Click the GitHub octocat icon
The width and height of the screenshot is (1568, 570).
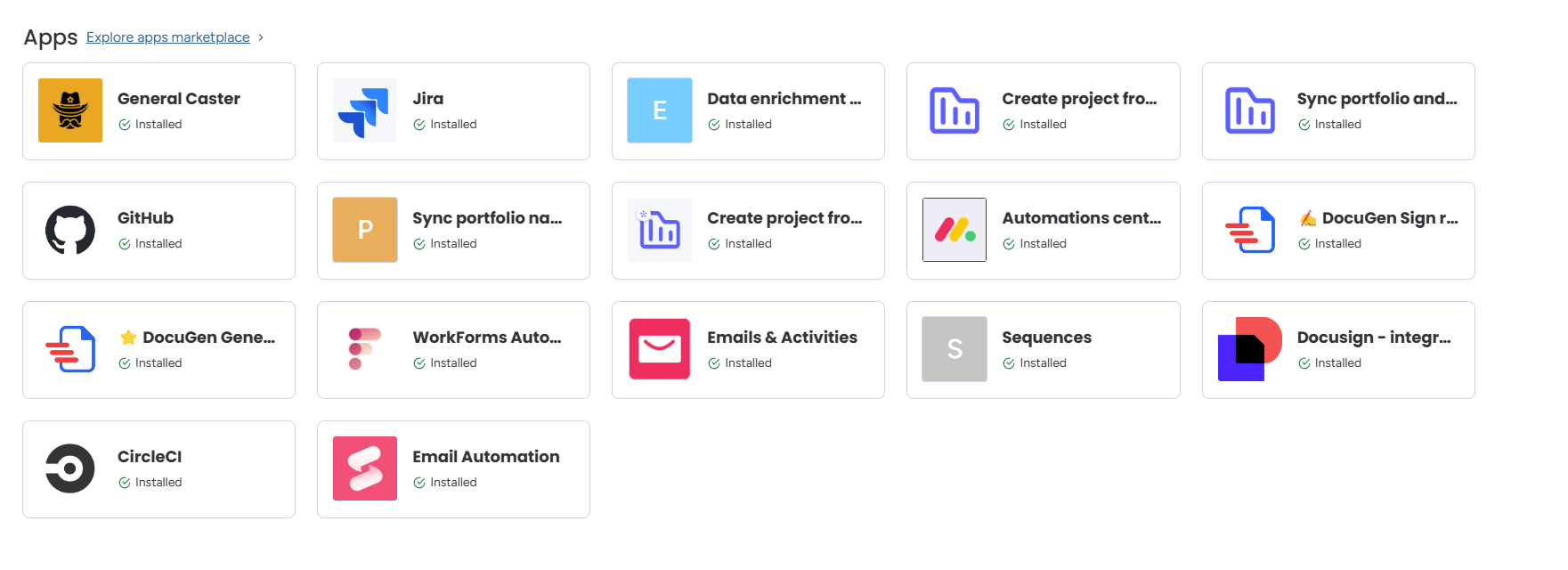[x=70, y=230]
